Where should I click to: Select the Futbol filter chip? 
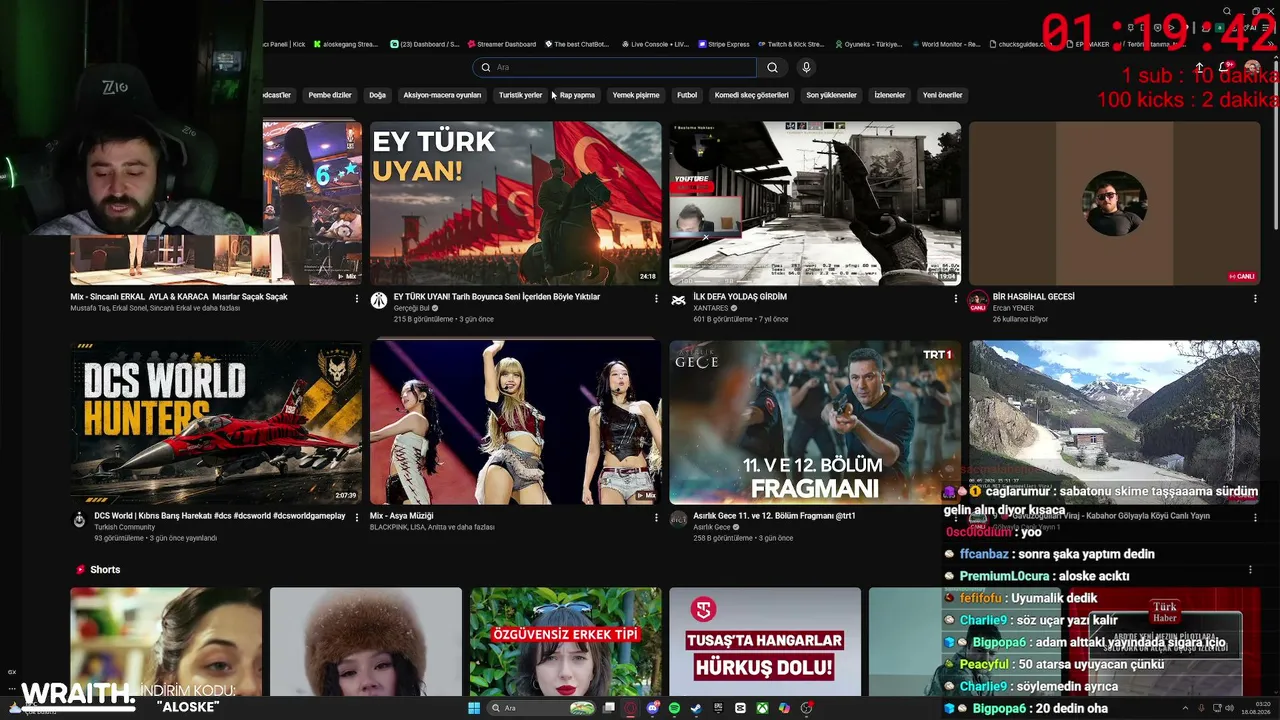687,95
